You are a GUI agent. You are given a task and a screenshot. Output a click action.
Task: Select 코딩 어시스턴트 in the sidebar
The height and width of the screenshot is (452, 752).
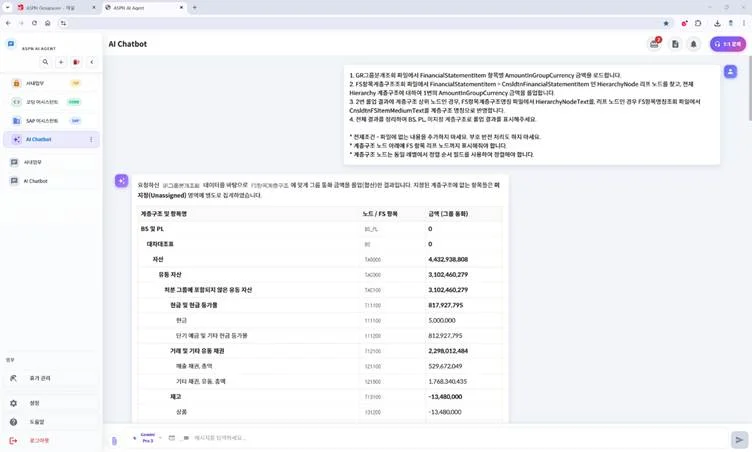[x=42, y=102]
